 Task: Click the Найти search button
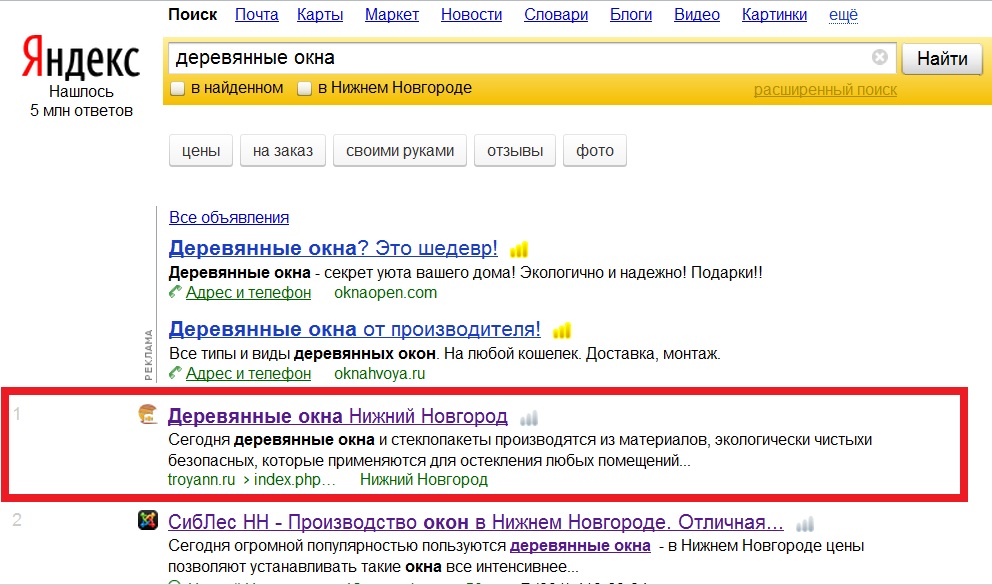942,59
